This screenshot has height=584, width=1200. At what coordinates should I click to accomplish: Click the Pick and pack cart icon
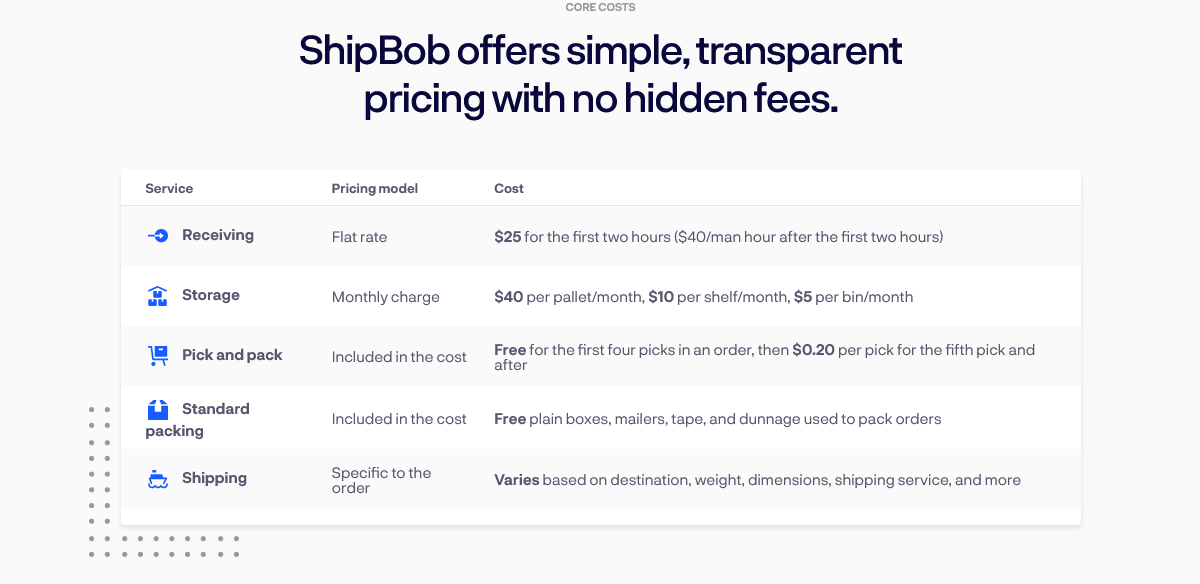coord(157,356)
